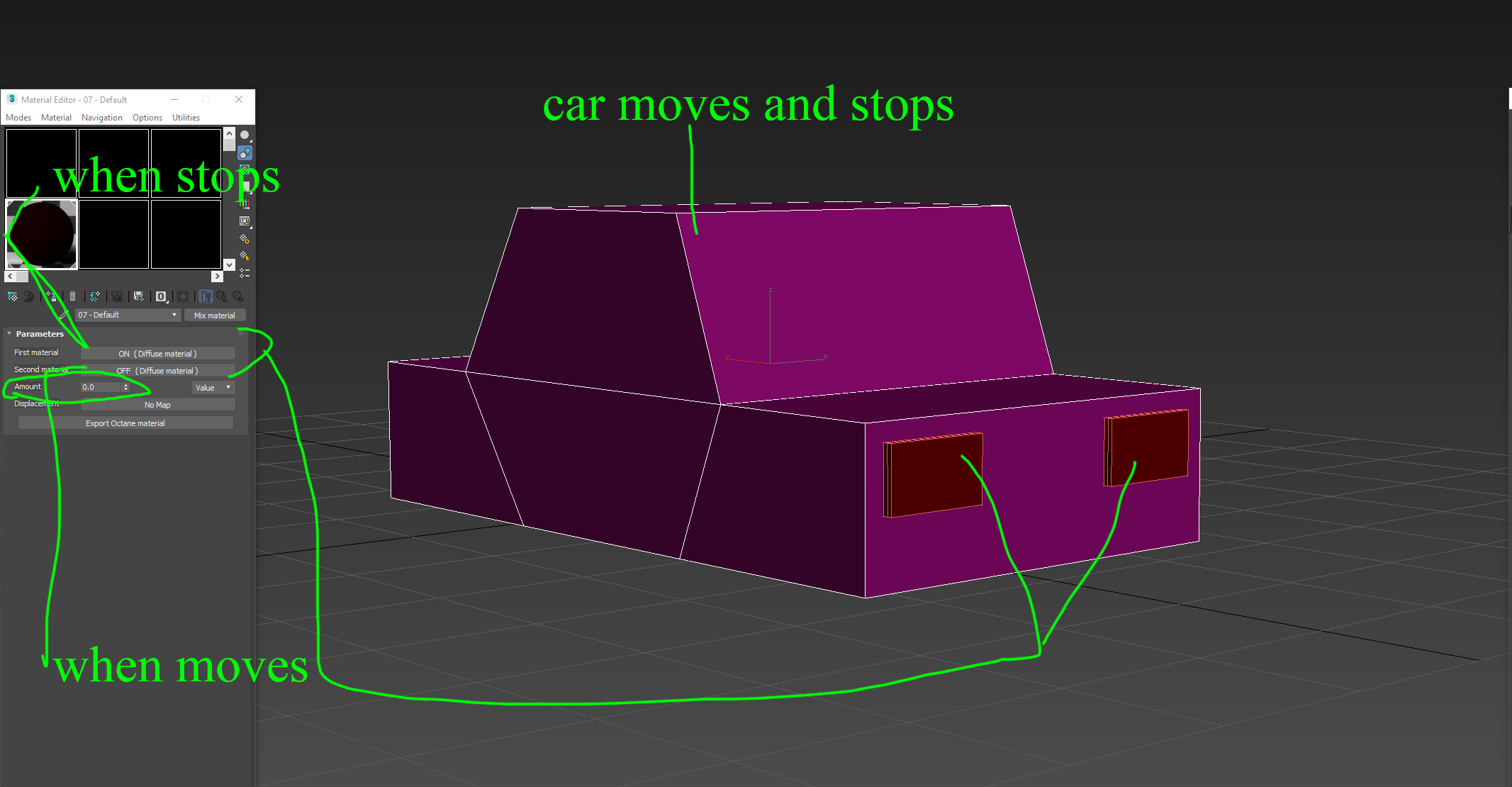
Task: Click the Put to Library save icon
Action: click(138, 296)
